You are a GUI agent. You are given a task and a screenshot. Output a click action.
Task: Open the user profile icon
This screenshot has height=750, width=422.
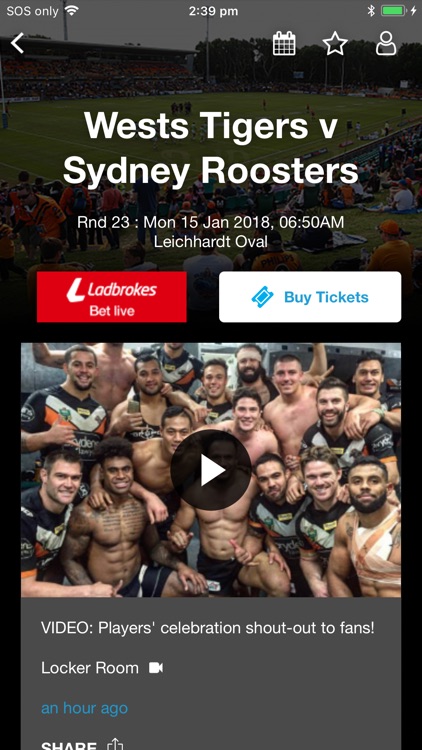386,44
